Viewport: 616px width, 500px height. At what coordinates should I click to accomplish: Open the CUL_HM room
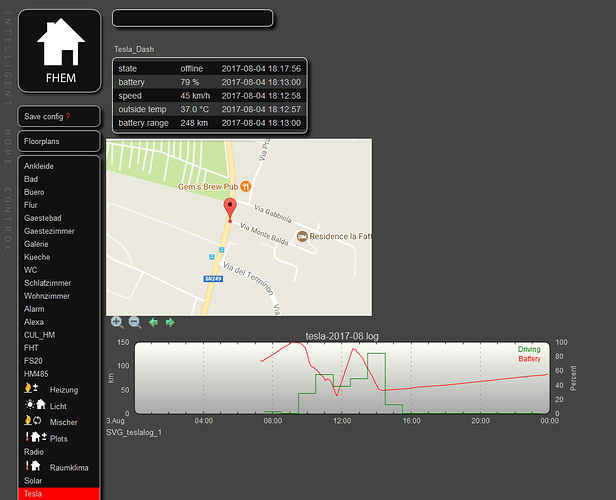40,335
